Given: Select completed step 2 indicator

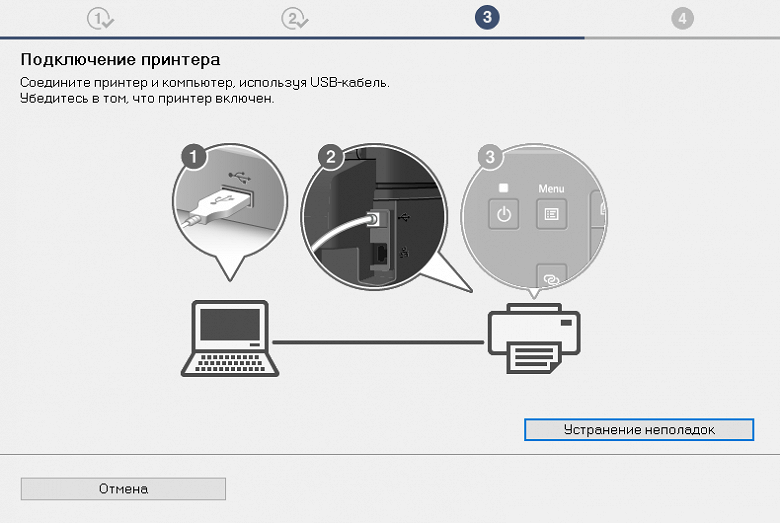Looking at the screenshot, I should pyautogui.click(x=294, y=19).
